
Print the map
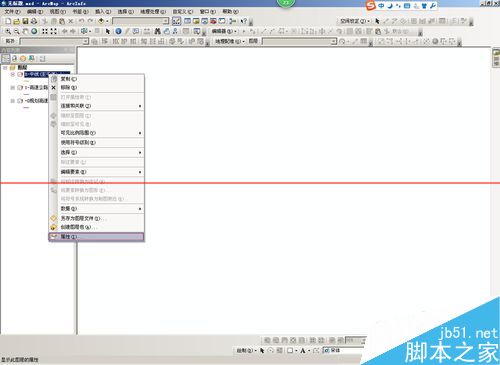click(x=34, y=21)
